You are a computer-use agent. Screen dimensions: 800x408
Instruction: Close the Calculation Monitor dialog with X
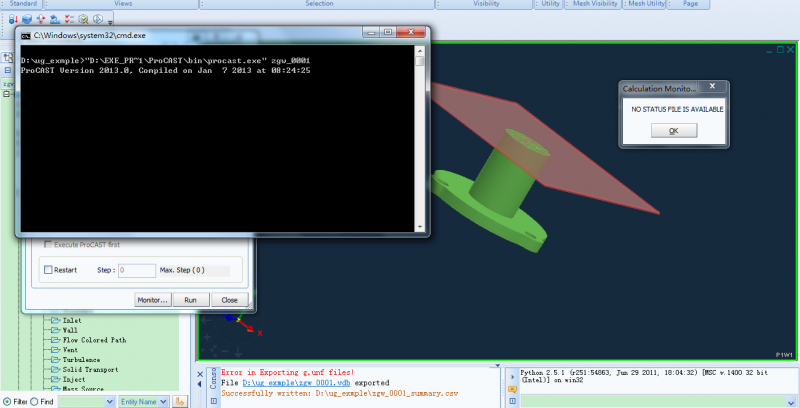click(x=713, y=86)
